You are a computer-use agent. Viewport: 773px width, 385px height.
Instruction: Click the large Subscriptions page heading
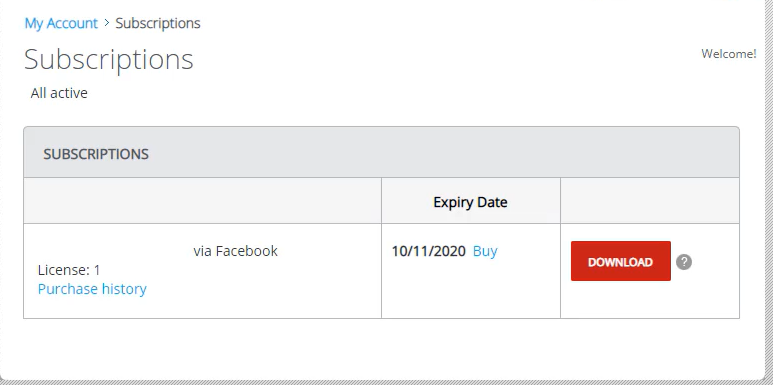click(x=108, y=59)
